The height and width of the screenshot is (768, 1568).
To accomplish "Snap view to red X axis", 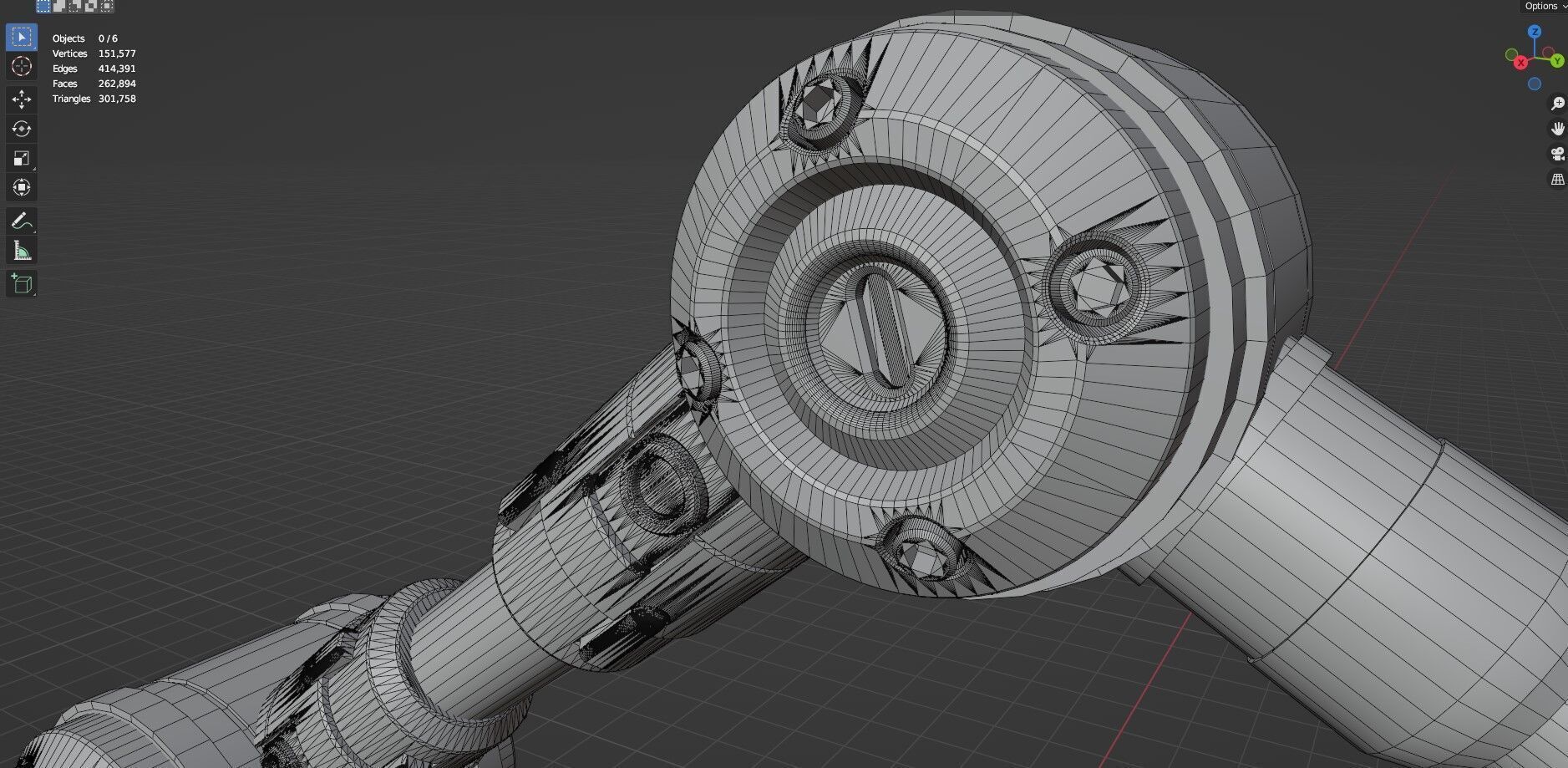I will [x=1521, y=63].
